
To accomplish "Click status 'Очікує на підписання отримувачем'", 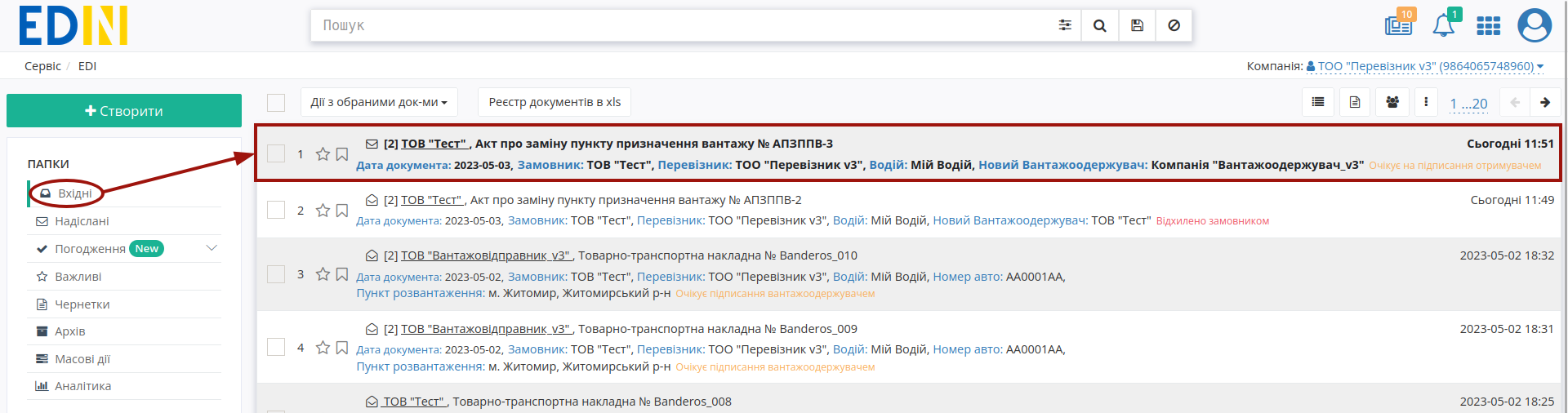I will click(x=1455, y=166).
